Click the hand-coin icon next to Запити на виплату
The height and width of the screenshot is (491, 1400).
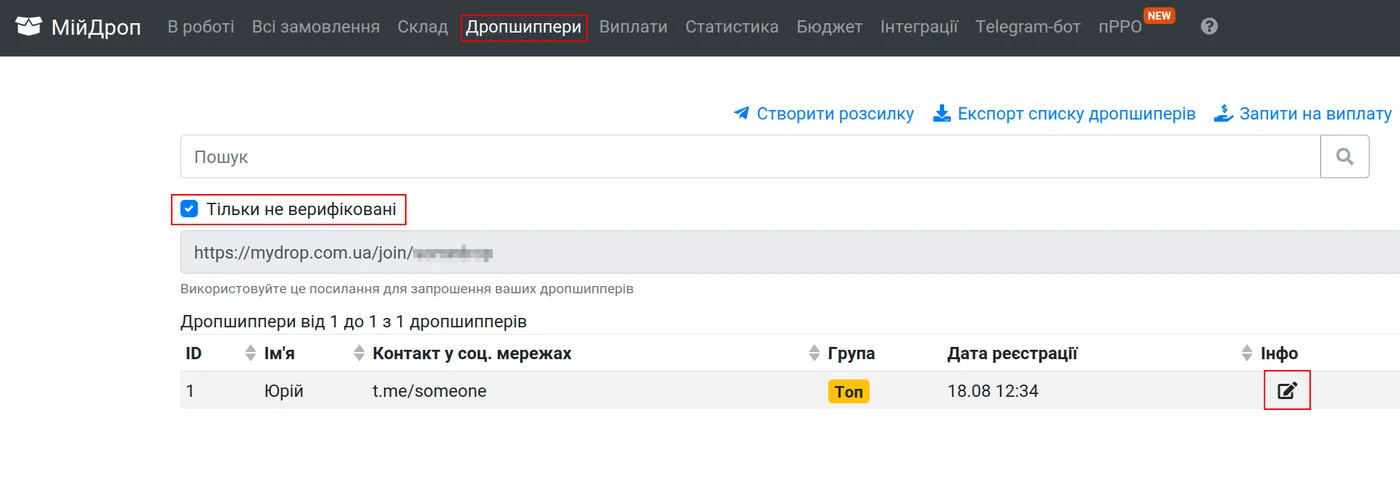coord(1224,113)
